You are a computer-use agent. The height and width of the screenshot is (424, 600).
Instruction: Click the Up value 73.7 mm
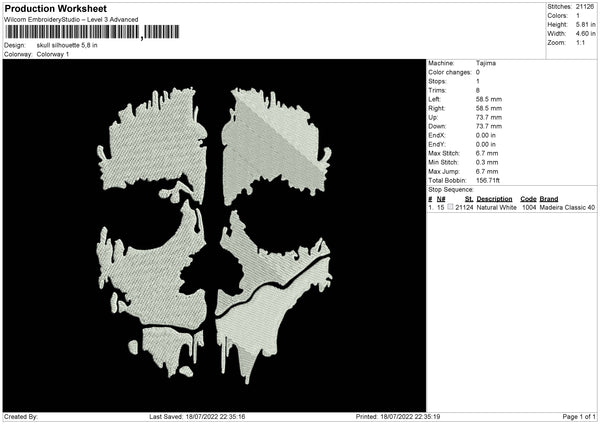(x=489, y=117)
